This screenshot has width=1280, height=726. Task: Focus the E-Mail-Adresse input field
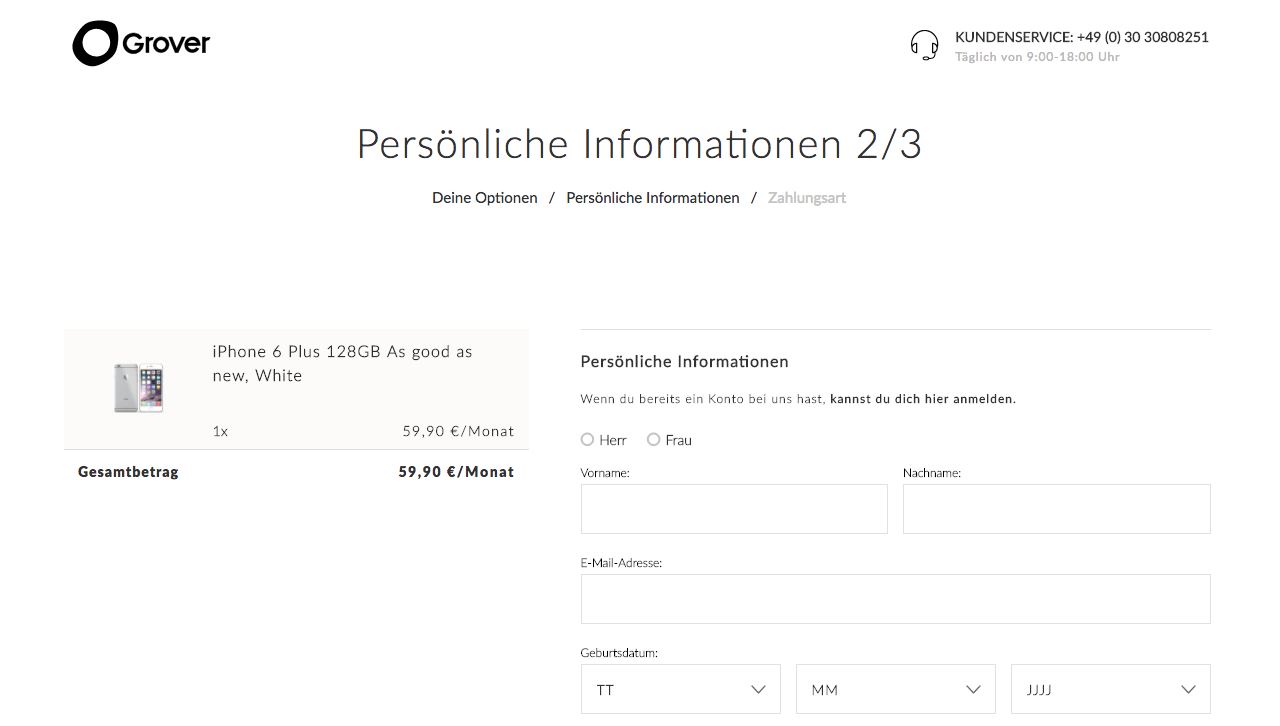[x=896, y=599]
